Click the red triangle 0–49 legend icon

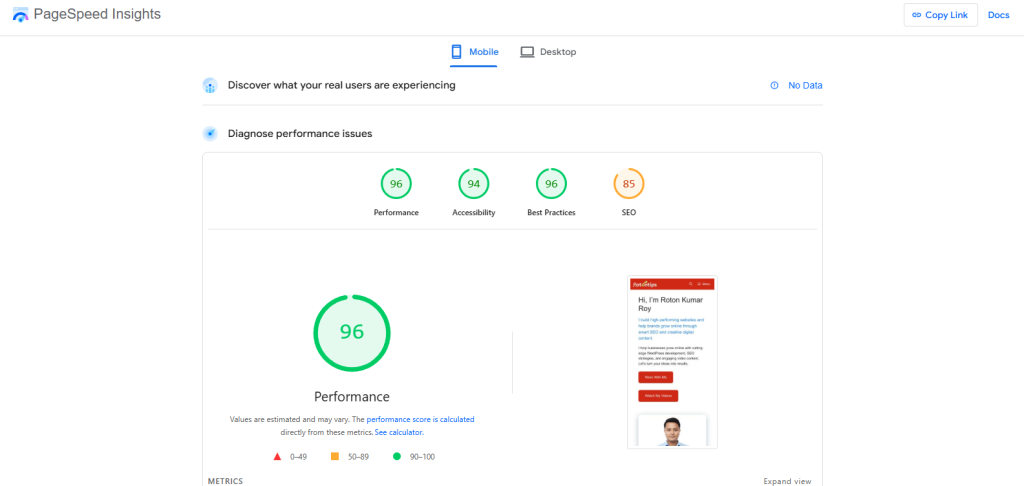point(278,457)
